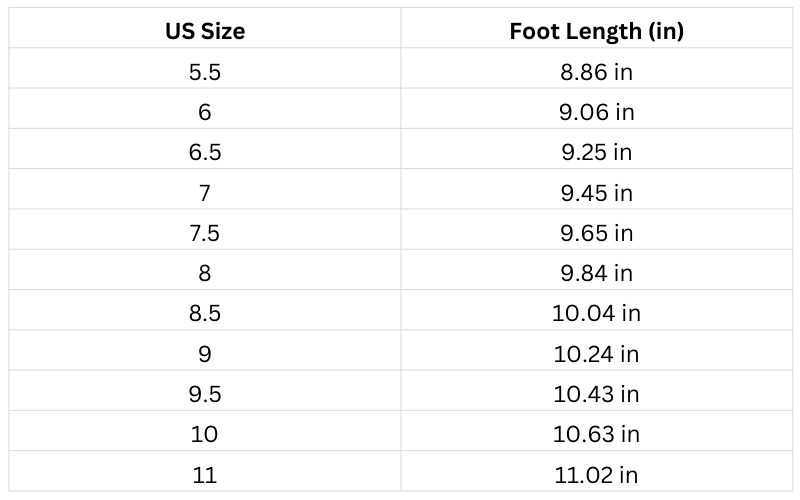Viewport: 800px width, 500px height.
Task: Select the US size 5.5 cell
Action: pyautogui.click(x=205, y=72)
